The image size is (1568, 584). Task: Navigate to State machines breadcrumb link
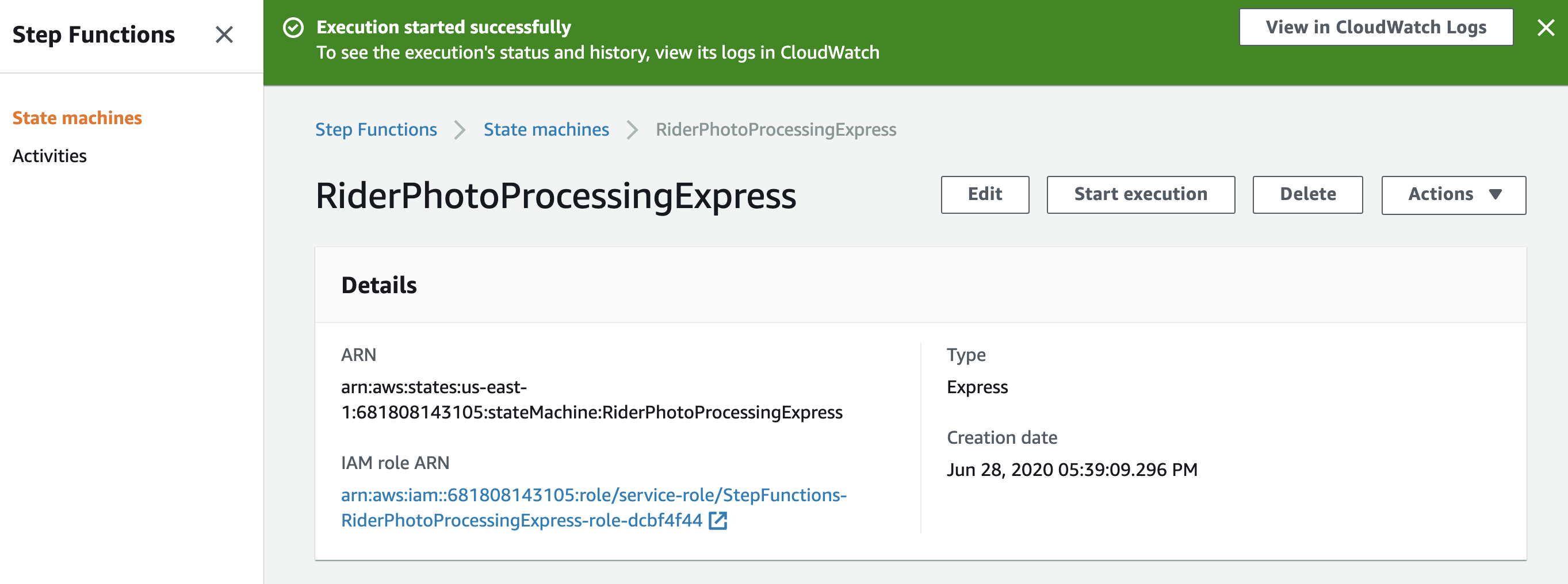546,129
